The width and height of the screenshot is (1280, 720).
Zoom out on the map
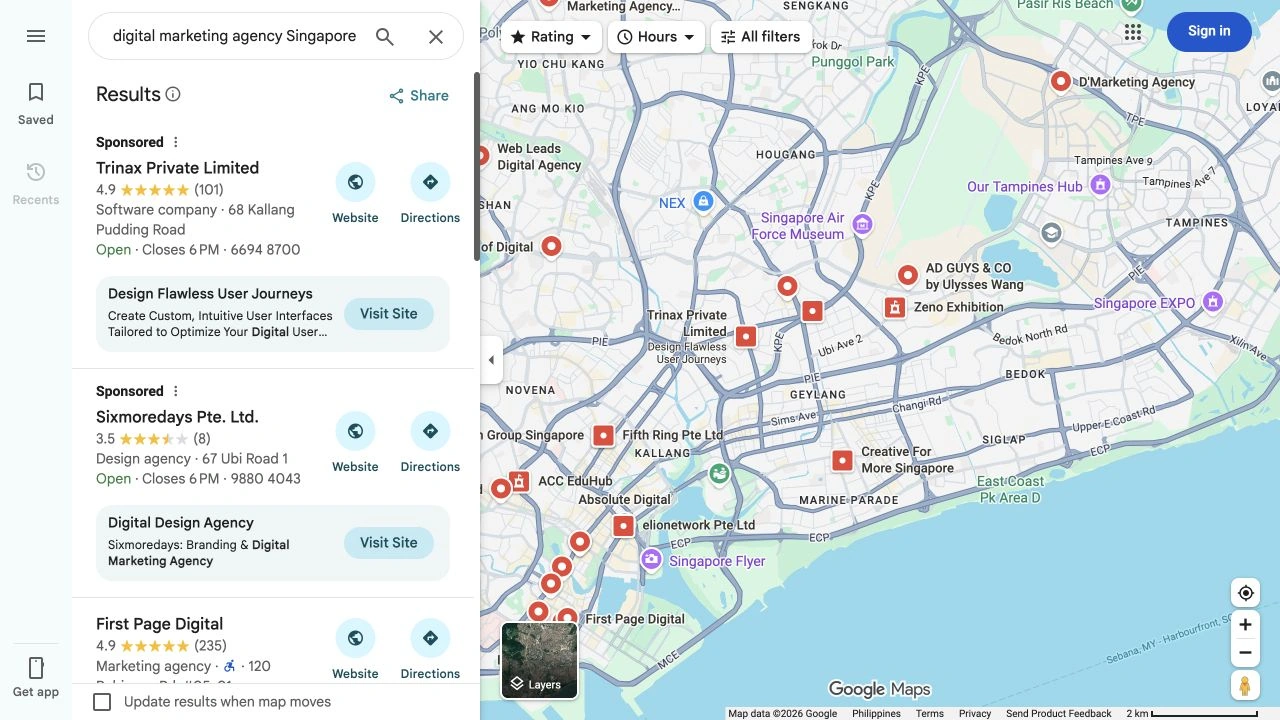click(1245, 653)
